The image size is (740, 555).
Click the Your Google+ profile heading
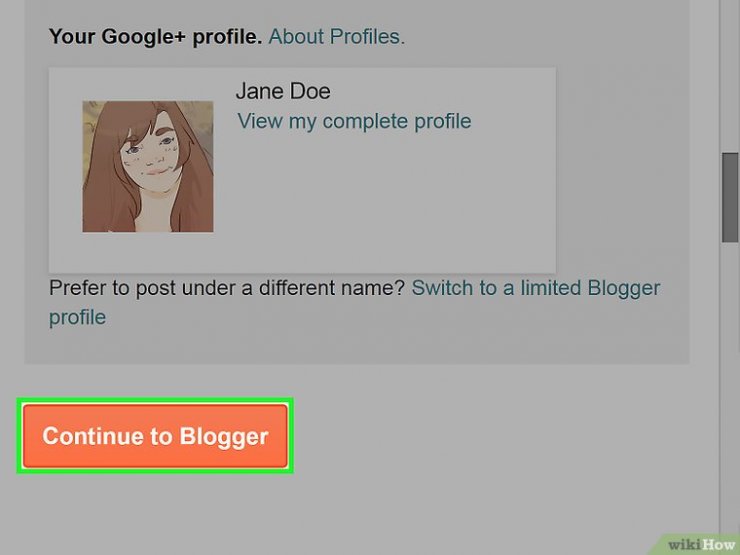(x=155, y=36)
